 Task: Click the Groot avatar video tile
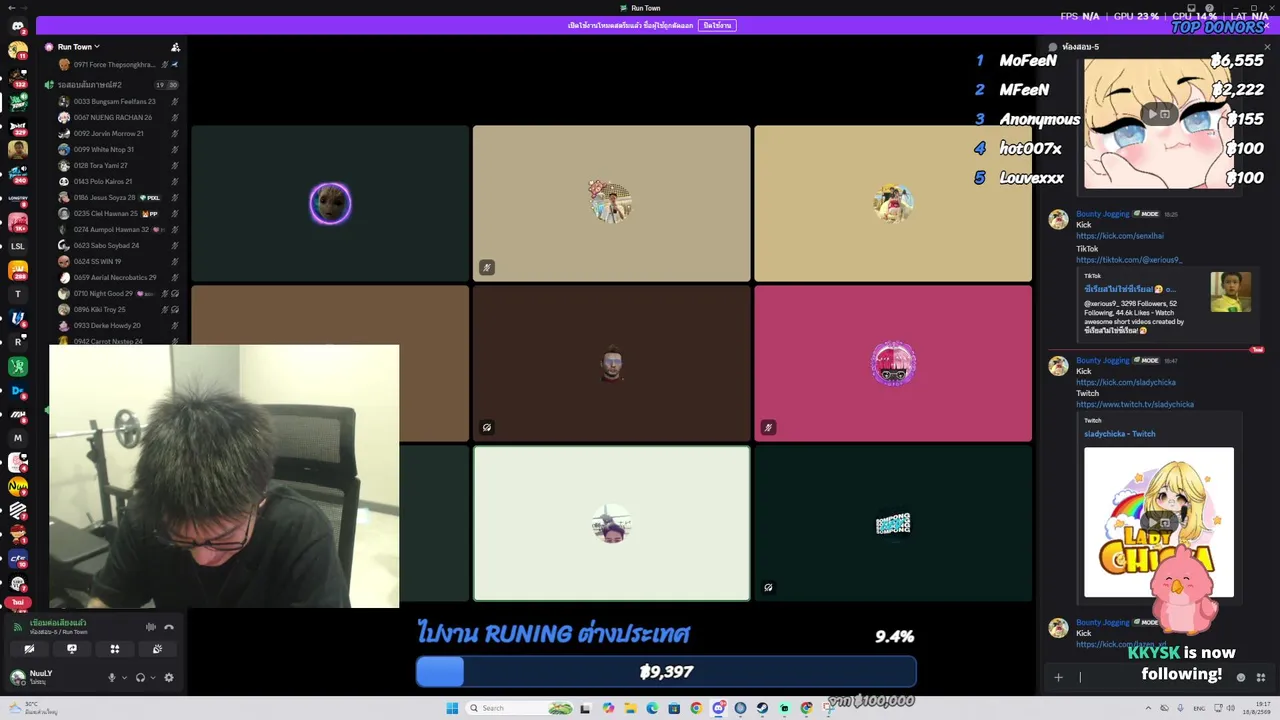[x=330, y=203]
